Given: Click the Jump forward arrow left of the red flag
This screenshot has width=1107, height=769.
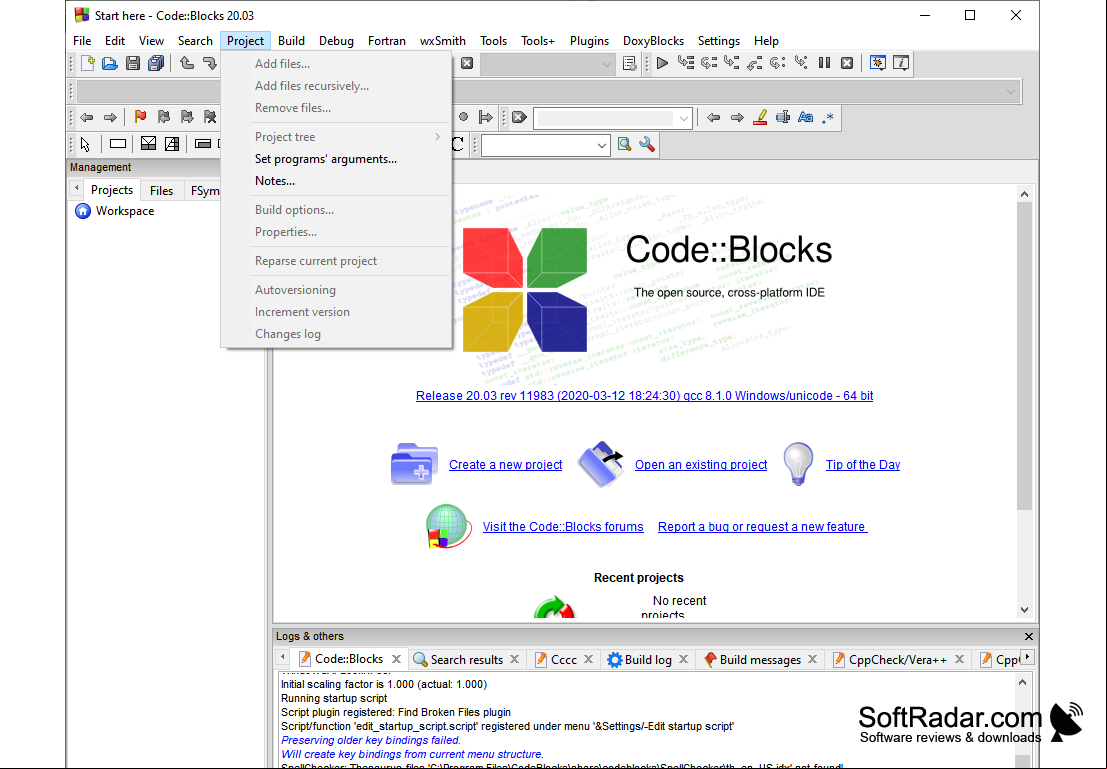Looking at the screenshot, I should click(110, 117).
